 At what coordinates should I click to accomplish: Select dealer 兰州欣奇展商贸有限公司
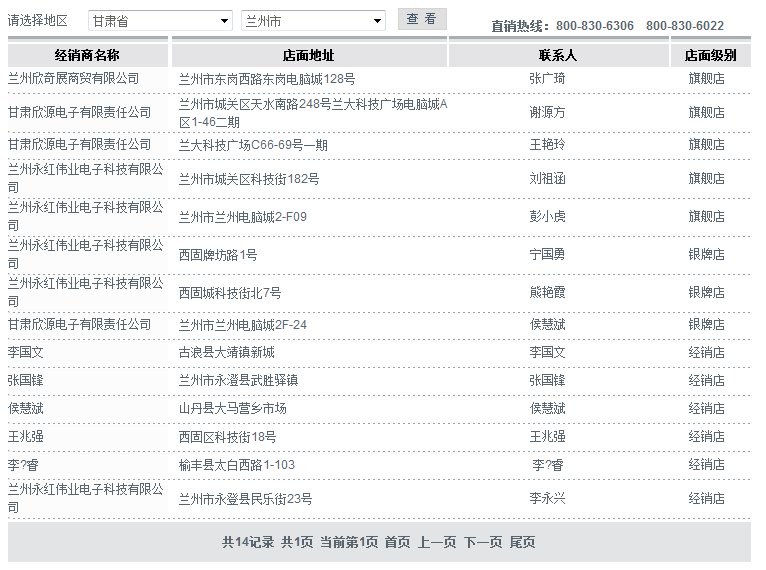(73, 78)
